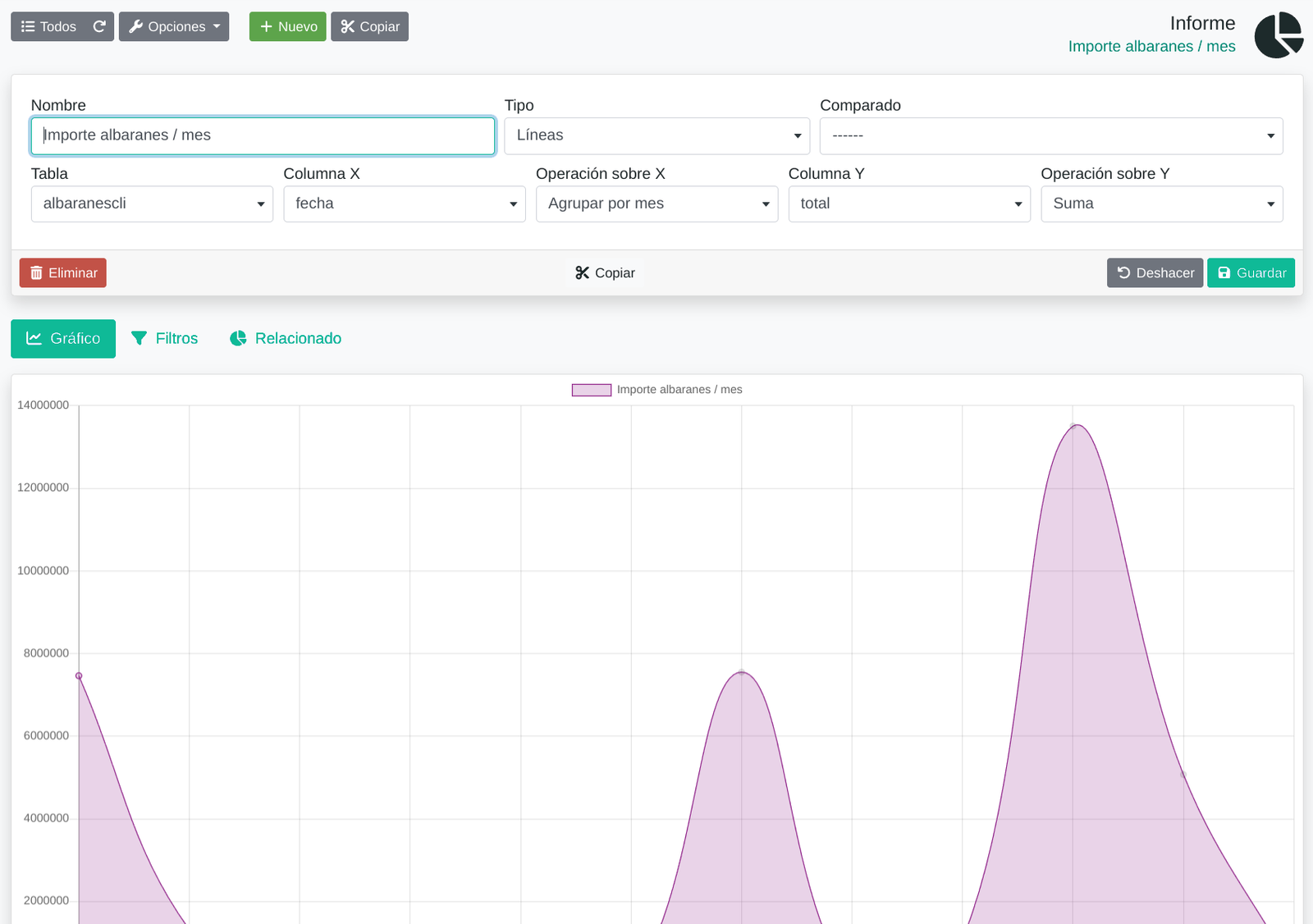Image resolution: width=1313 pixels, height=924 pixels.
Task: Select the Columna X dropdown showing fecha
Action: [405, 204]
